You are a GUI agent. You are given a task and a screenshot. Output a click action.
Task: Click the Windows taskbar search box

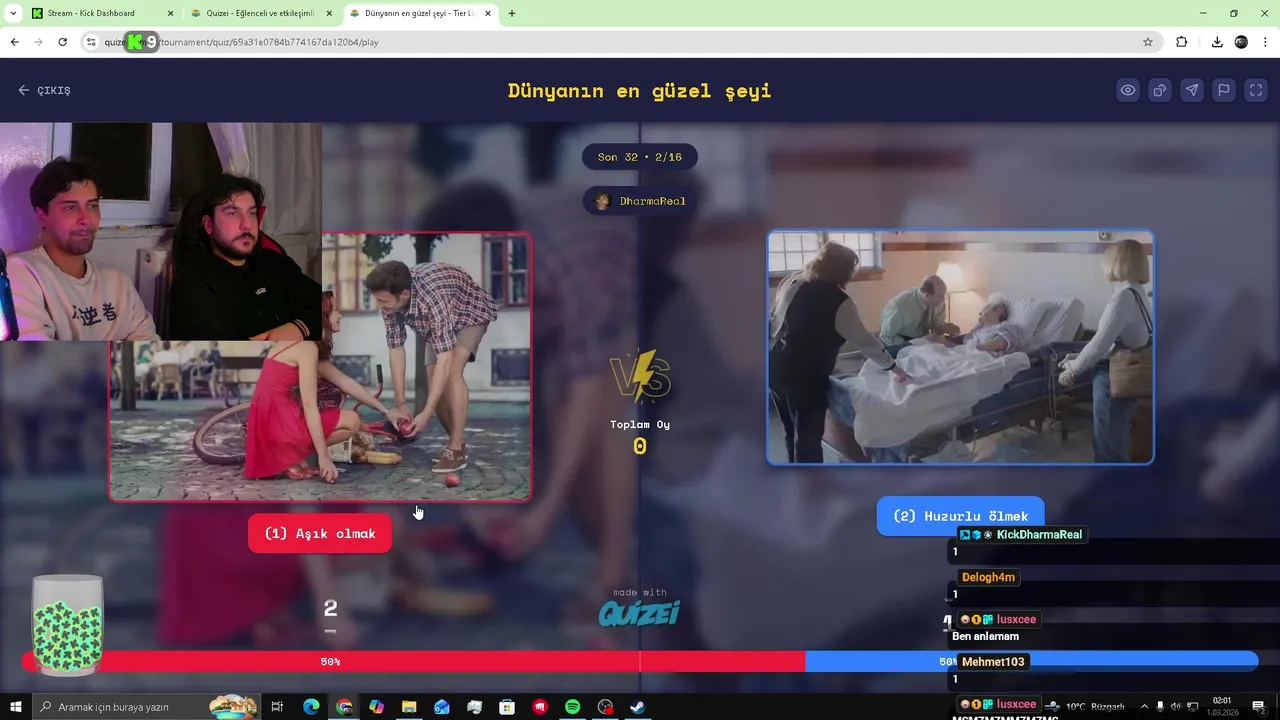pyautogui.click(x=147, y=707)
